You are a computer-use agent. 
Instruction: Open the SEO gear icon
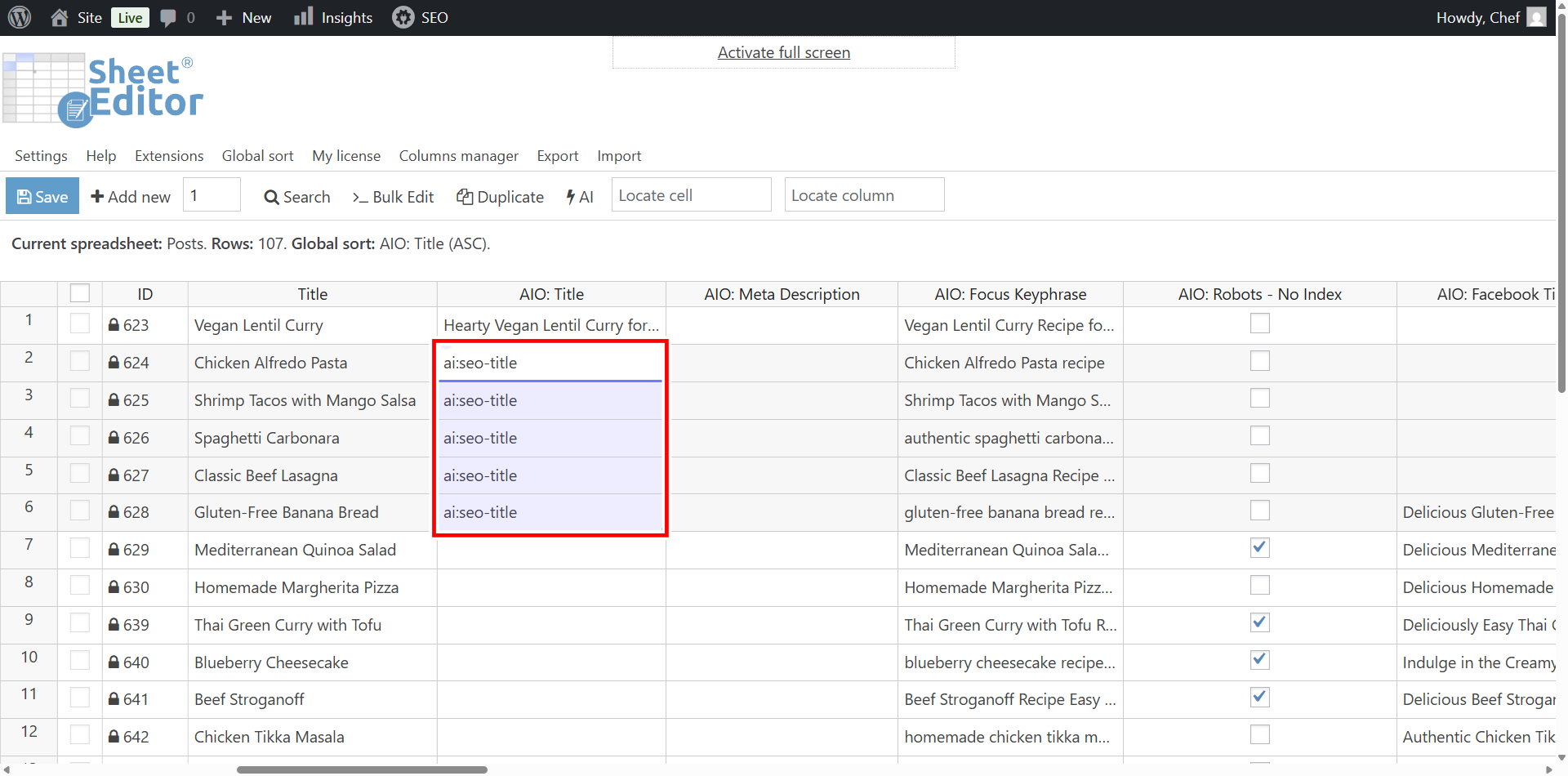[x=403, y=17]
